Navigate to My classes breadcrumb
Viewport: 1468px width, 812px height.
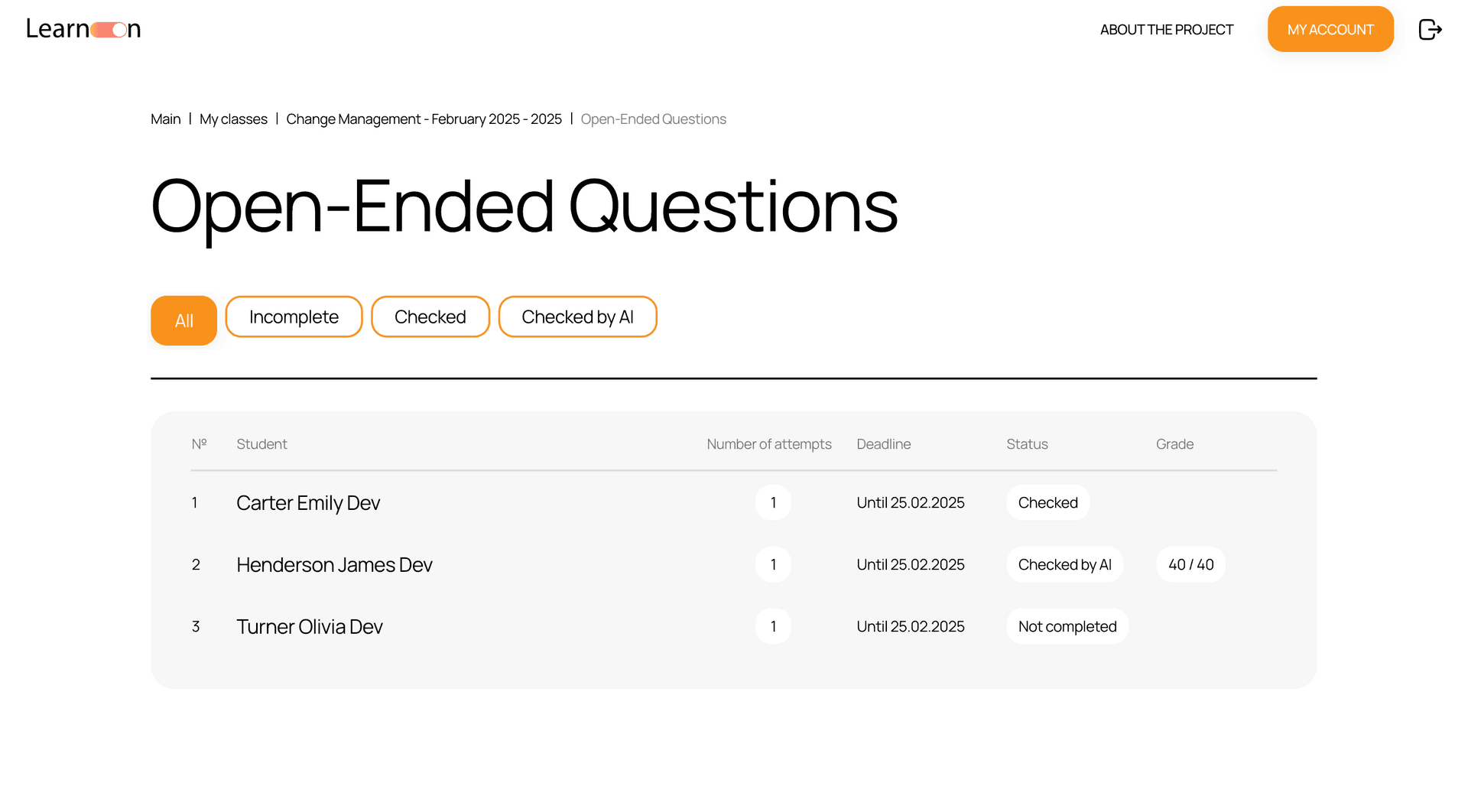(233, 119)
